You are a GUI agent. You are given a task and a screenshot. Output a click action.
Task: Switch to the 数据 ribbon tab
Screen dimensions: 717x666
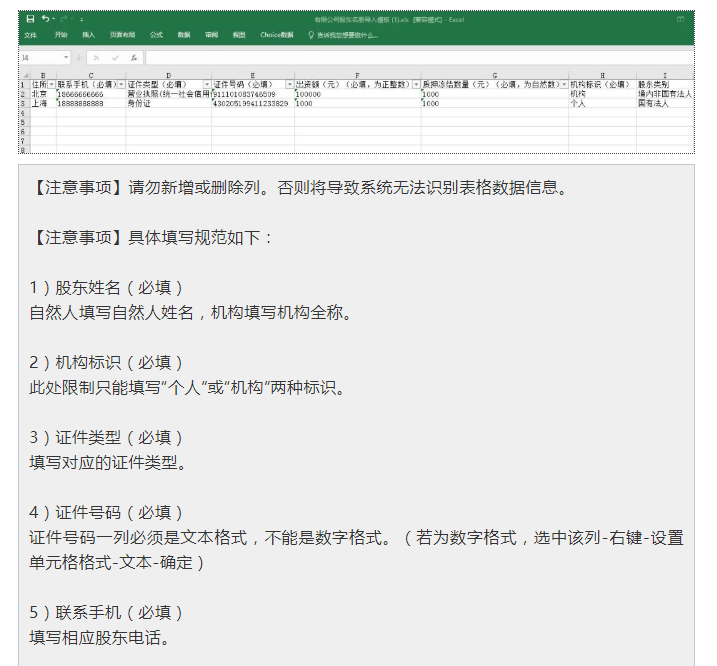184,35
